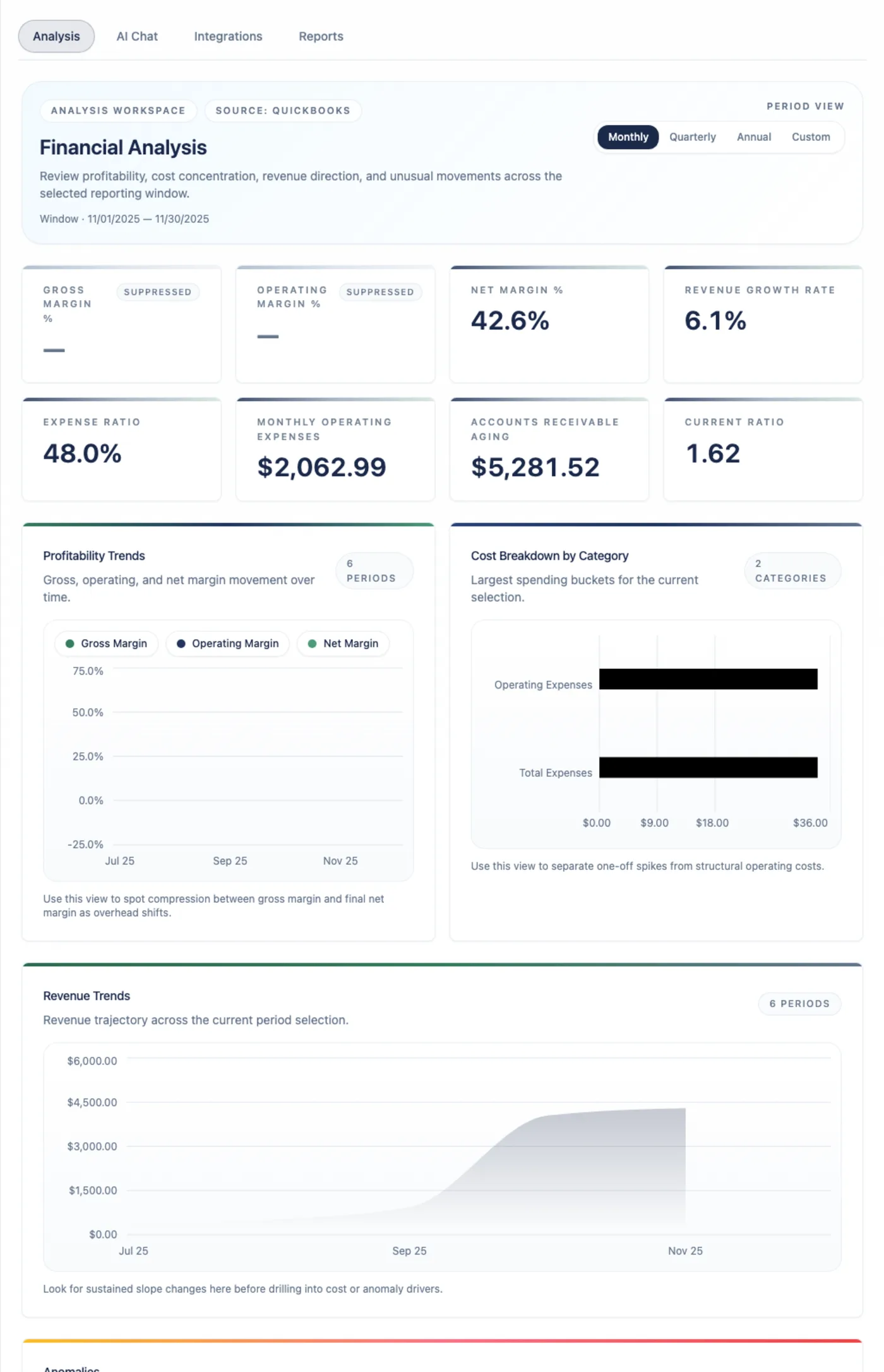Select the Monthly period view
The width and height of the screenshot is (884, 1372).
pyautogui.click(x=628, y=137)
